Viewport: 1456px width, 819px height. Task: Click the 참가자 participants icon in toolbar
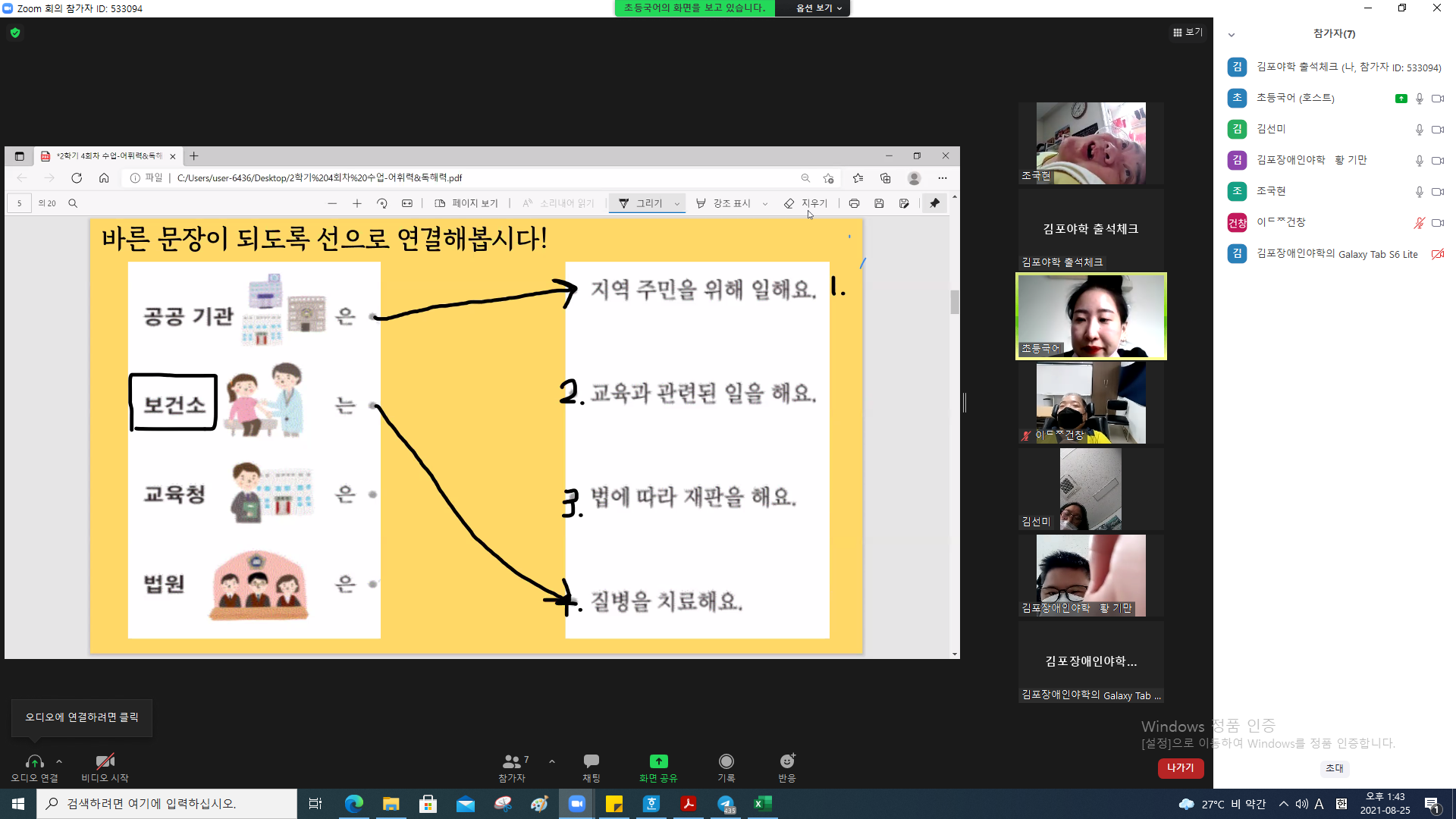(x=512, y=761)
